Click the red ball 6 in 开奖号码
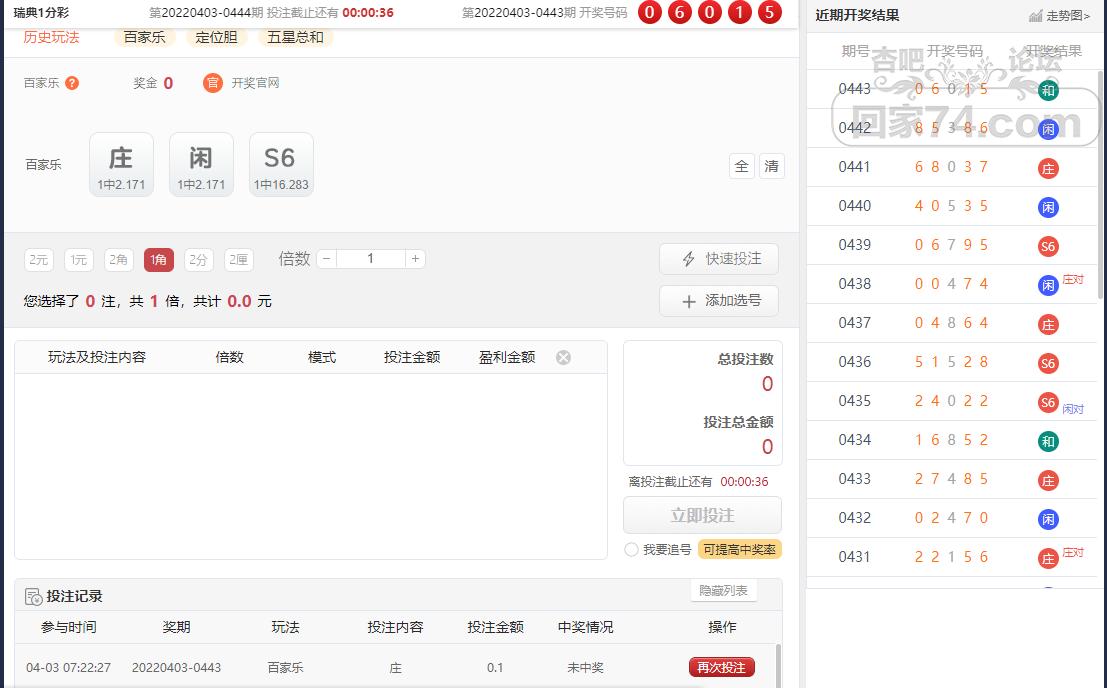The width and height of the screenshot is (1107, 688). point(680,12)
